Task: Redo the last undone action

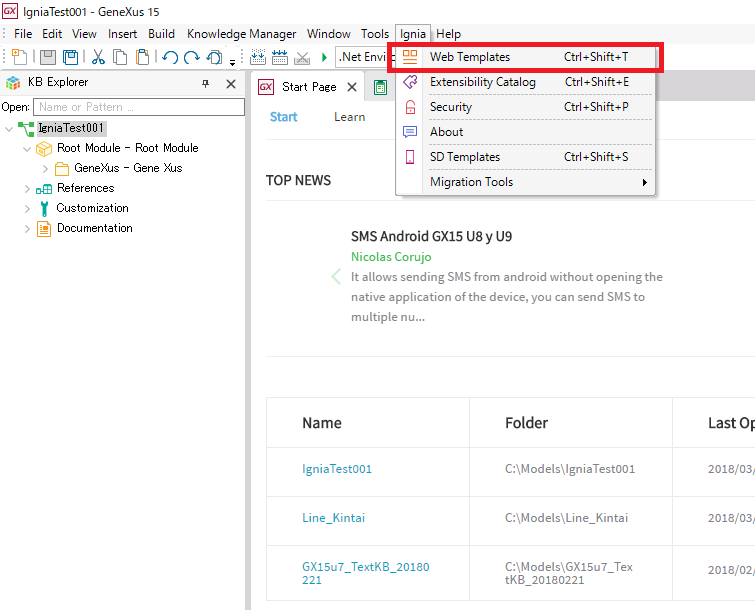Action: (192, 57)
